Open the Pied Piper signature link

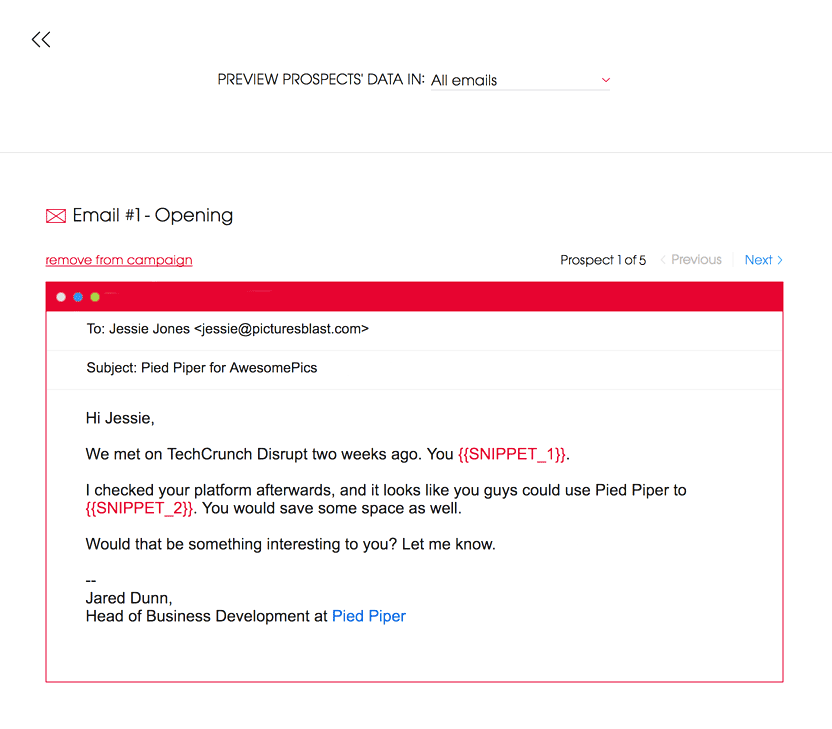[x=369, y=616]
